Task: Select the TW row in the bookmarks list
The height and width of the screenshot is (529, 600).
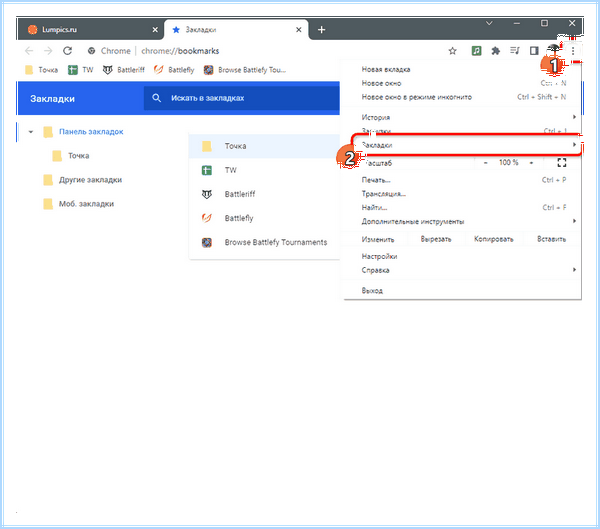Action: (x=264, y=170)
